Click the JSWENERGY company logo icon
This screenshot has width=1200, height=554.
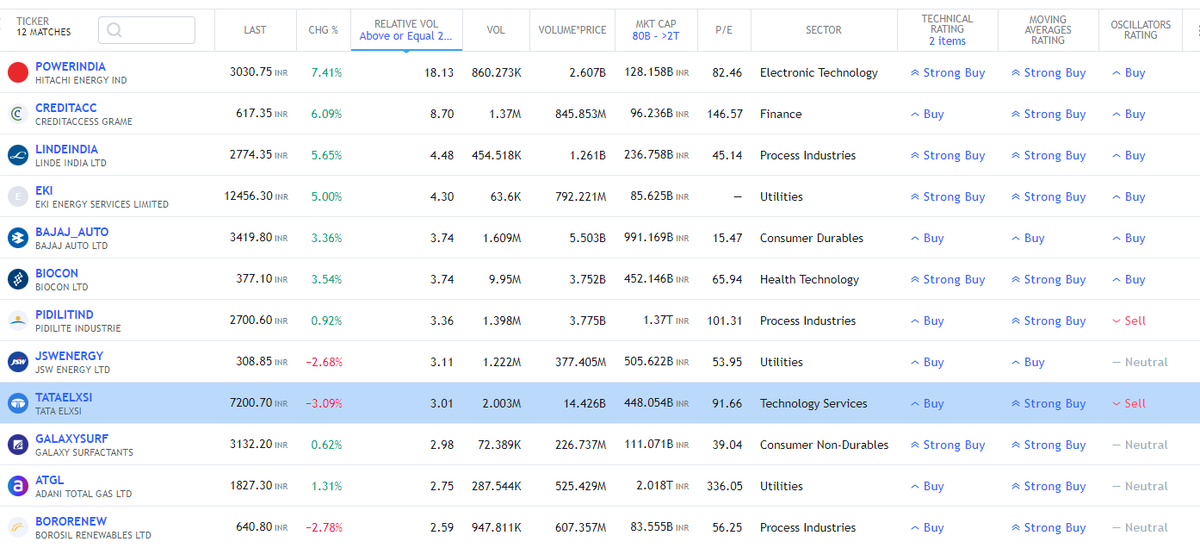[x=17, y=362]
